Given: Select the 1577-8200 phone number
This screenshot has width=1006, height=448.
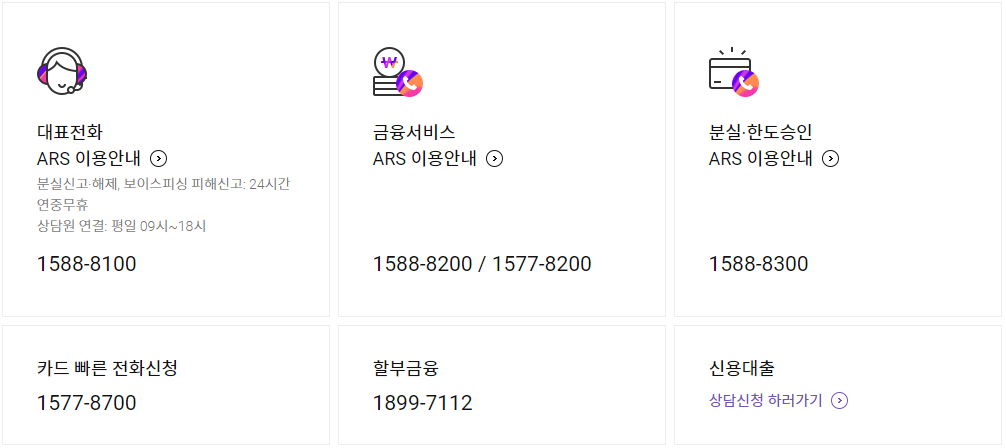Looking at the screenshot, I should click(x=541, y=264).
